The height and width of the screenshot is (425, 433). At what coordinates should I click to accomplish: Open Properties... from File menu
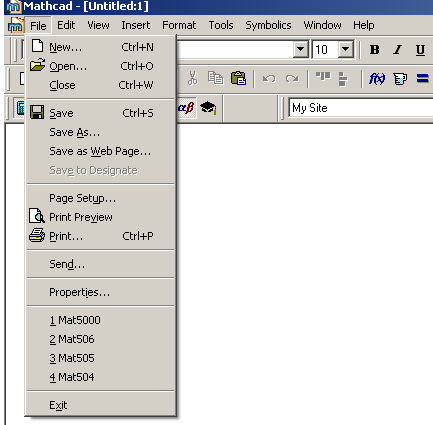pos(100,292)
